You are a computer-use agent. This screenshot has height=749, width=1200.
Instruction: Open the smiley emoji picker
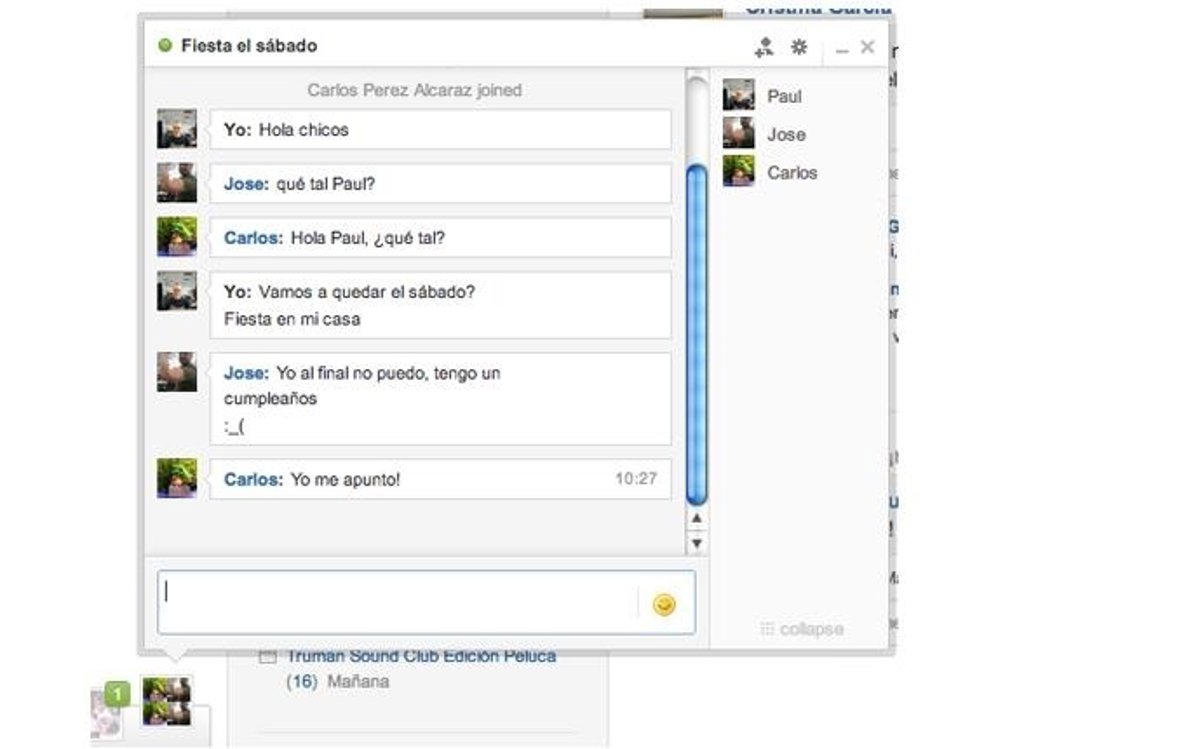(664, 605)
